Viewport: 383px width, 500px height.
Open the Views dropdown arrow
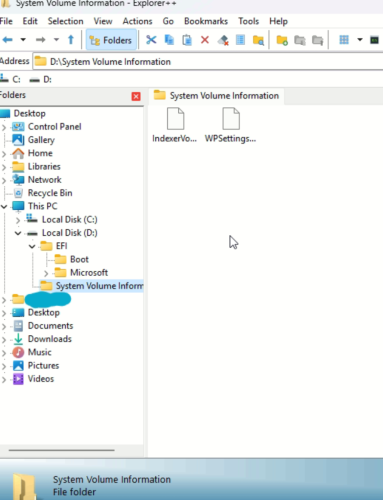[360, 40]
